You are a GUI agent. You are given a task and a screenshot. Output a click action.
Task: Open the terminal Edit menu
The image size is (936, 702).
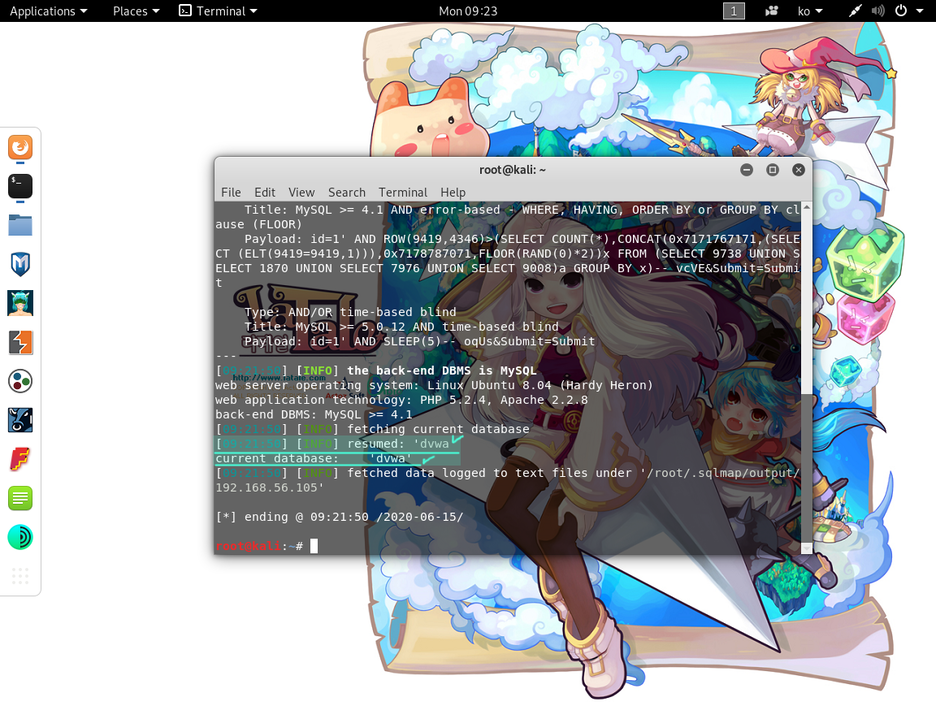point(264,192)
